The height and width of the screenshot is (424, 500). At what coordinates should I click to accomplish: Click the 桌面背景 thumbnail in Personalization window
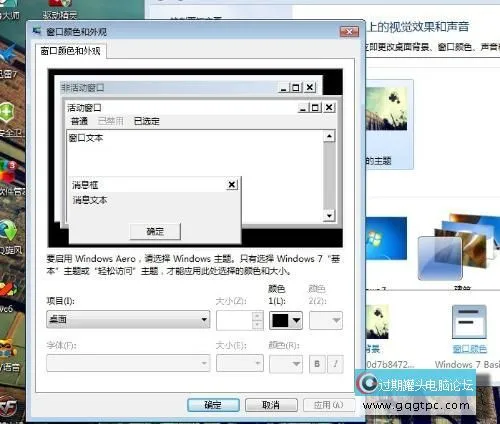(377, 322)
